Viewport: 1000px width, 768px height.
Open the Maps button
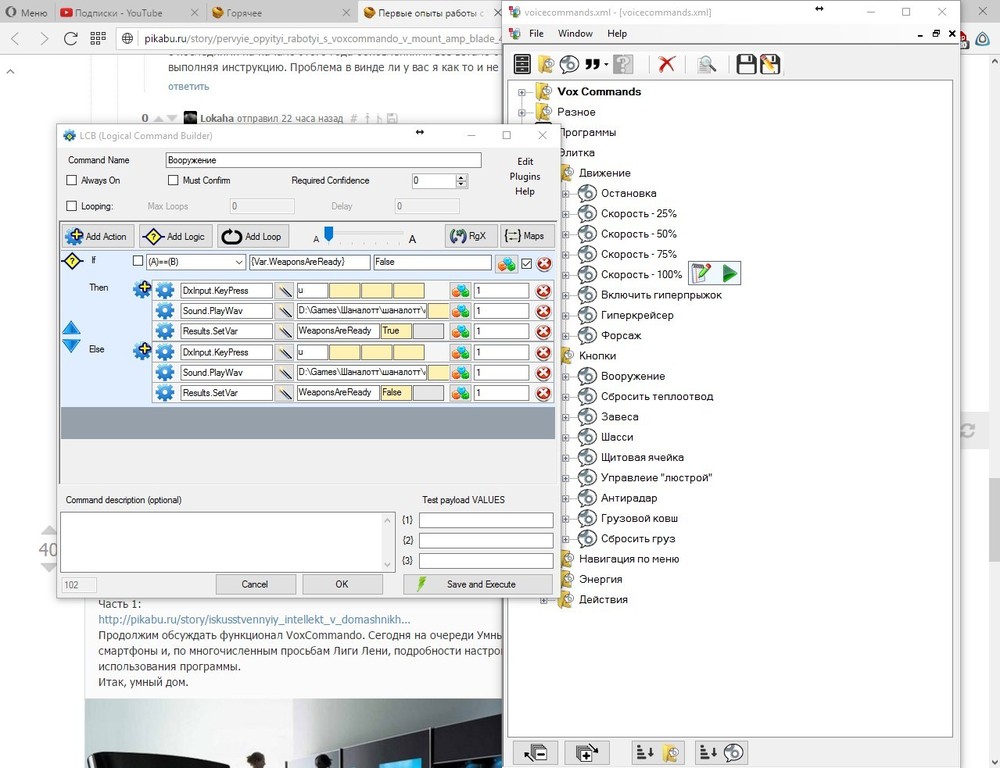(x=525, y=236)
